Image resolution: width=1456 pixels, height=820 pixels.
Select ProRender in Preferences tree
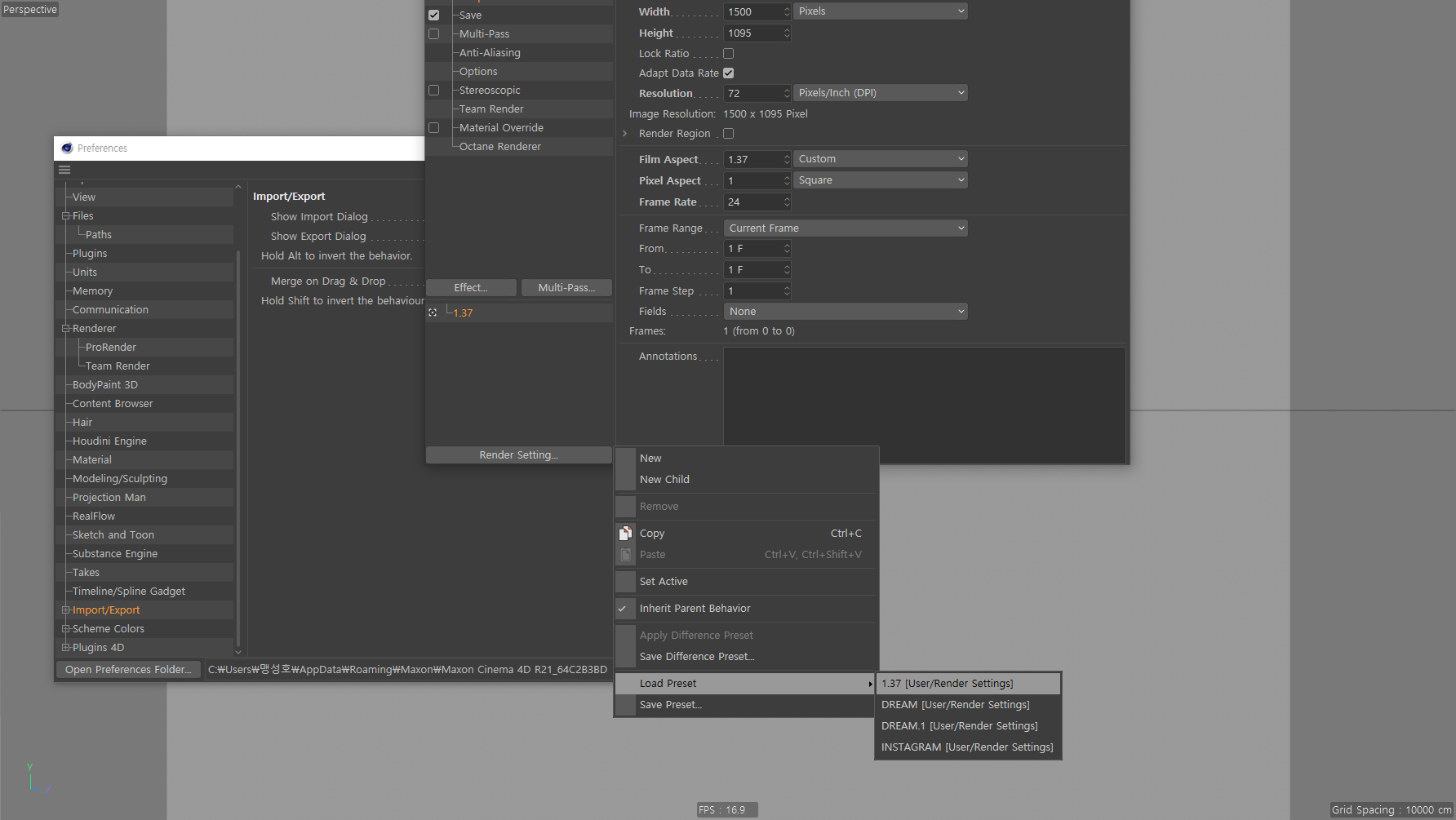click(111, 347)
